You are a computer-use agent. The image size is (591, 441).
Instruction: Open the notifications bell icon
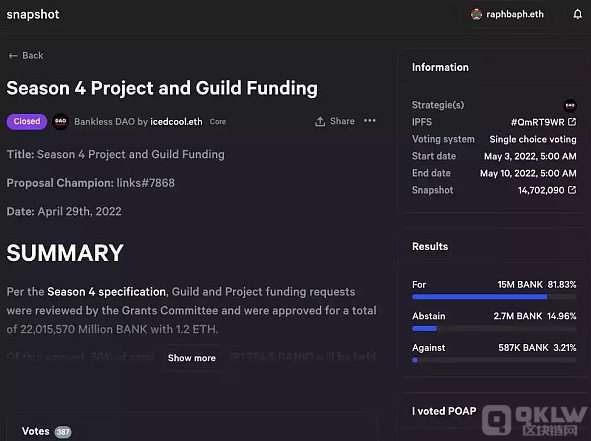click(577, 14)
